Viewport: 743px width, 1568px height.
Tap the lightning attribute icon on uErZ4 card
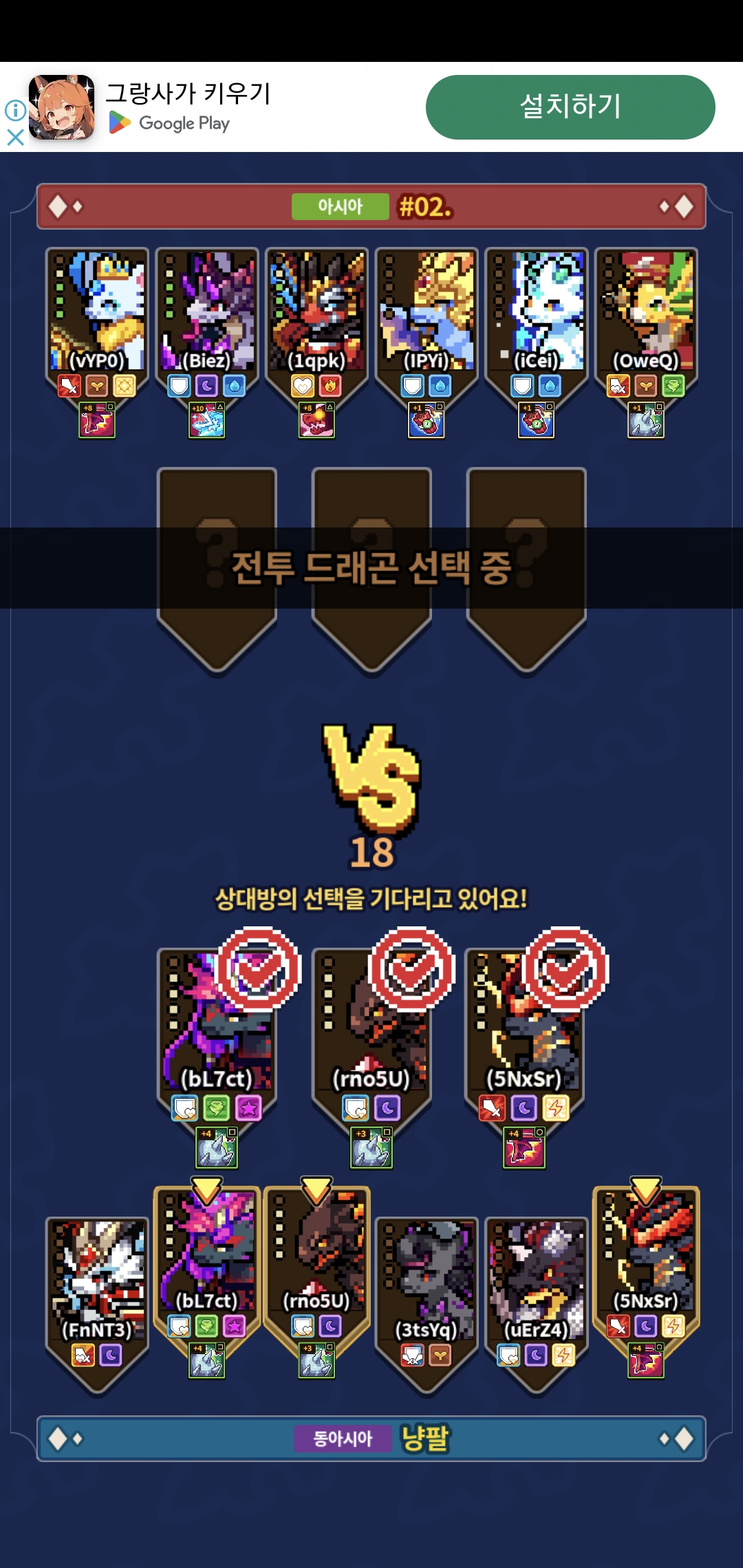[563, 1355]
